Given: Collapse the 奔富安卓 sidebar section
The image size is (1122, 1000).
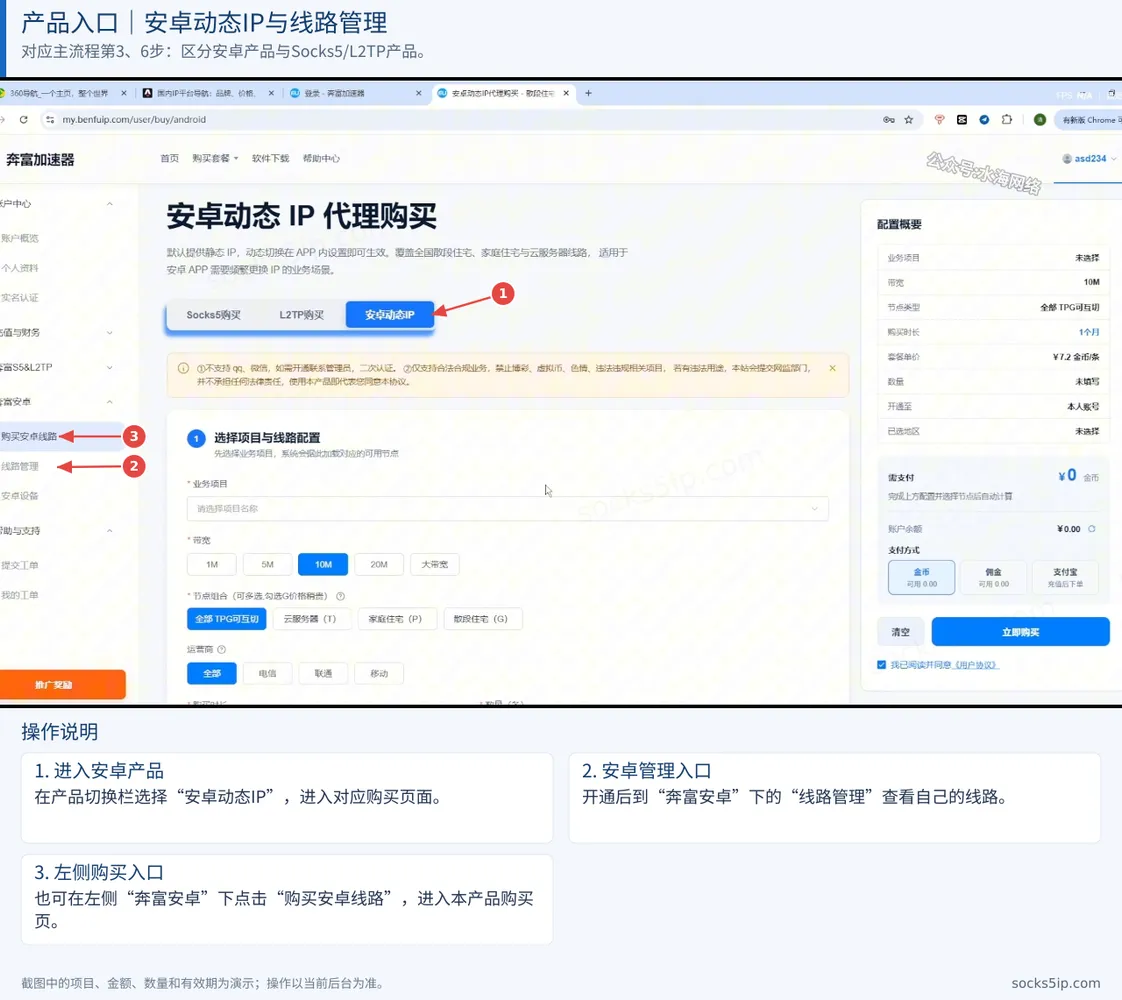Looking at the screenshot, I should coord(57,401).
